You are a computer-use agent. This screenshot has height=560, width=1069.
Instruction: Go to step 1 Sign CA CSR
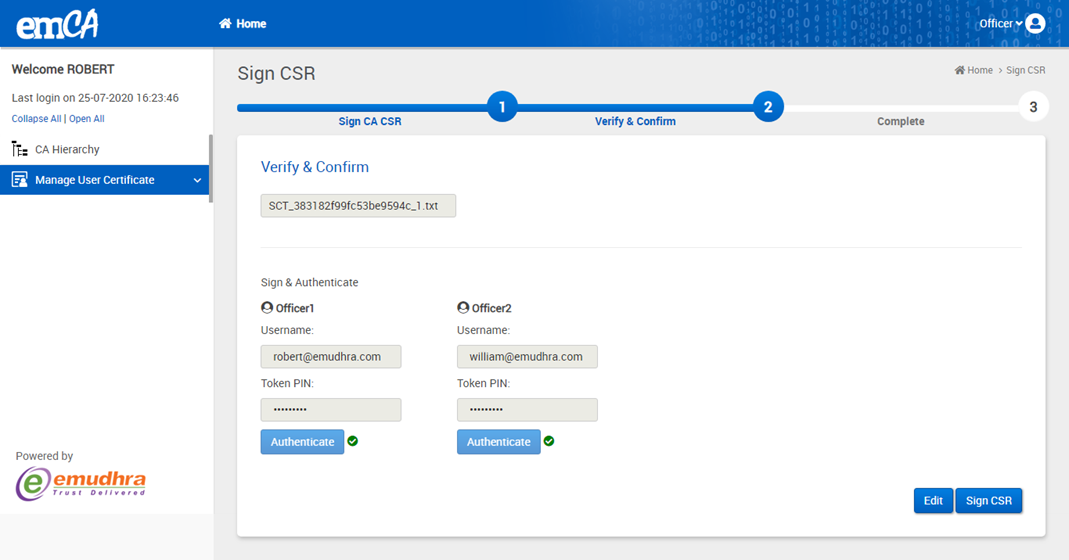point(501,107)
